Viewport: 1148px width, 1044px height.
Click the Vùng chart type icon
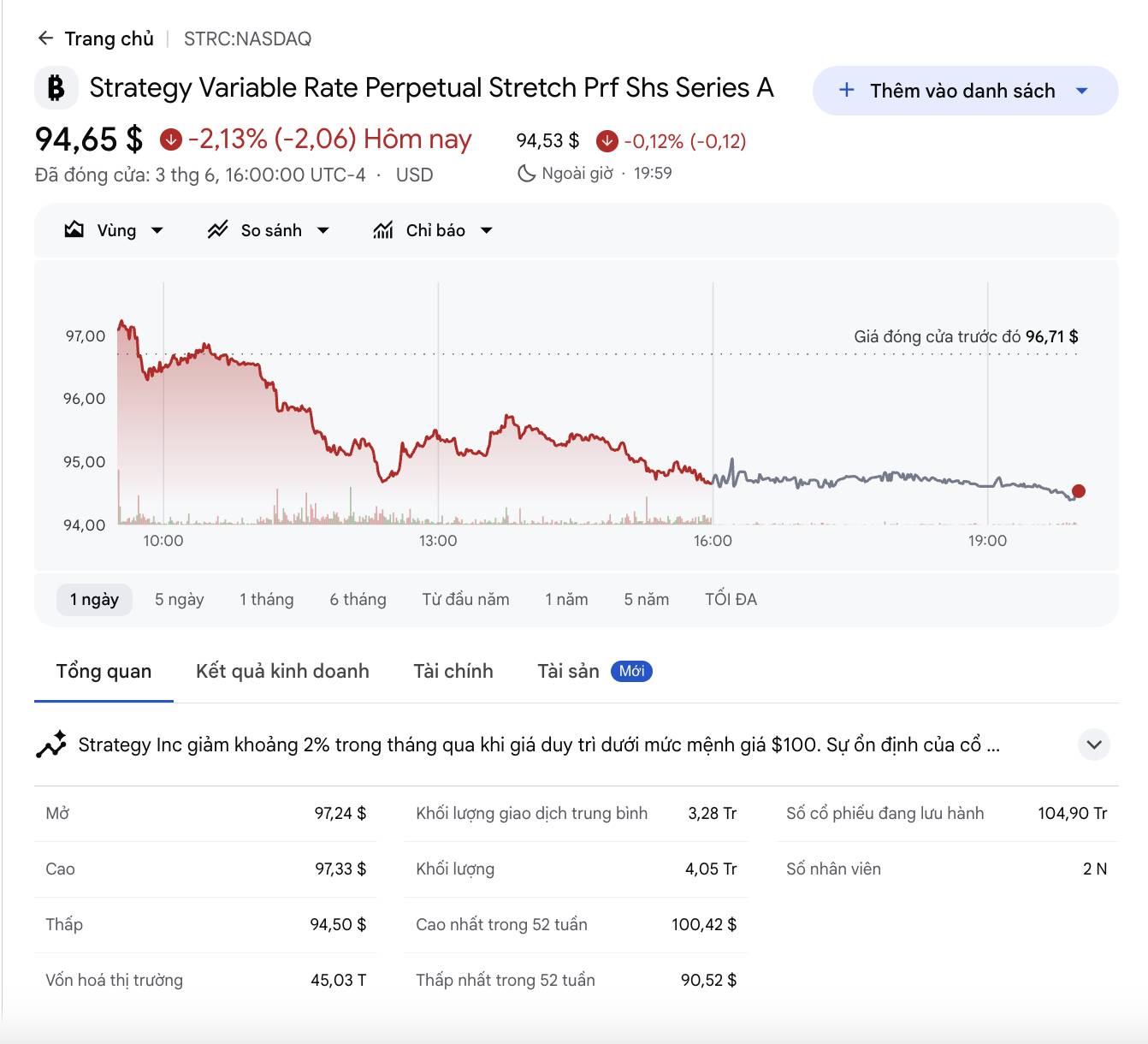[74, 229]
